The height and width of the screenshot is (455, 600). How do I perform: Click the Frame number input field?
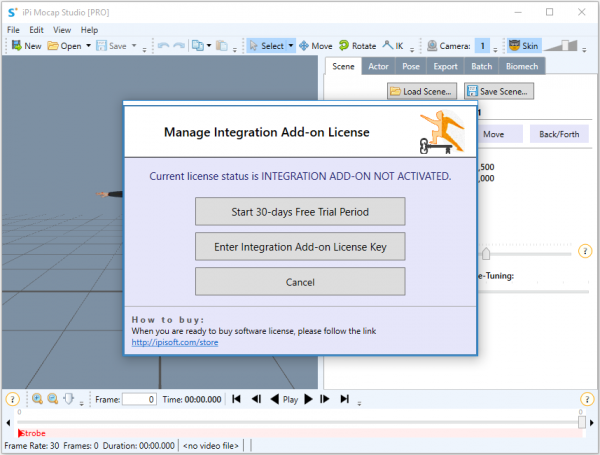[139, 400]
